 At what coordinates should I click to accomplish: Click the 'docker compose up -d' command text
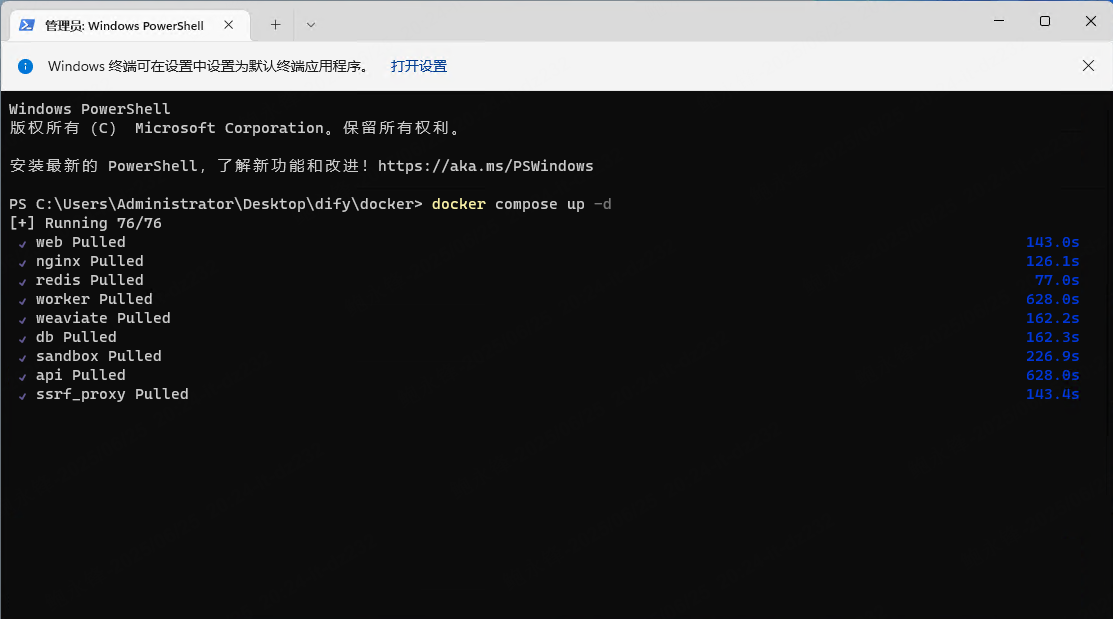click(x=521, y=204)
